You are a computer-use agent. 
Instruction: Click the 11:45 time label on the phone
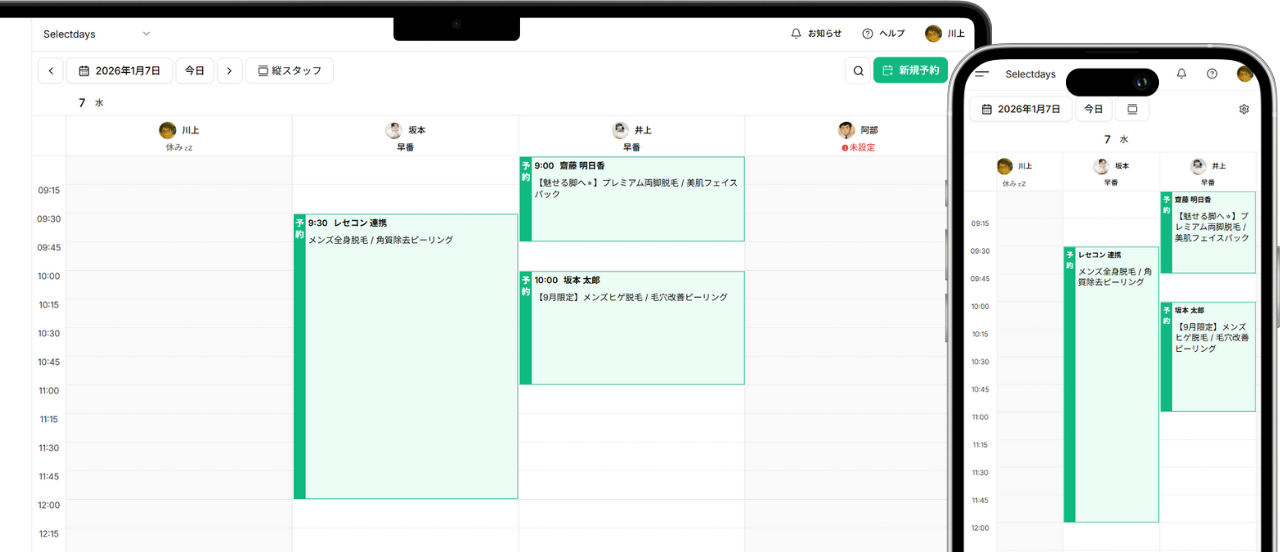pyautogui.click(x=980, y=500)
